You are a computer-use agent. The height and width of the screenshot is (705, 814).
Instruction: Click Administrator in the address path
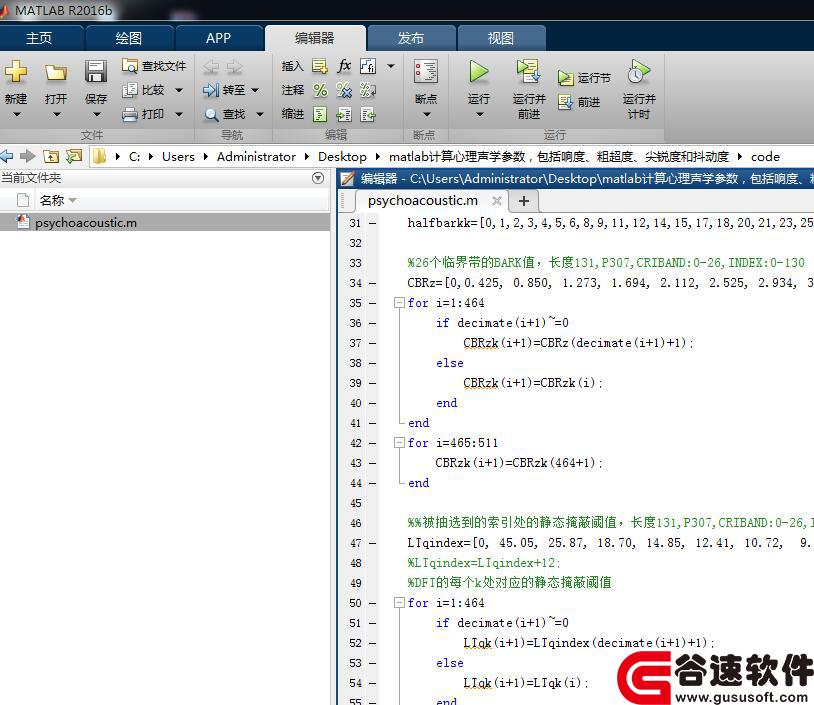[x=256, y=156]
